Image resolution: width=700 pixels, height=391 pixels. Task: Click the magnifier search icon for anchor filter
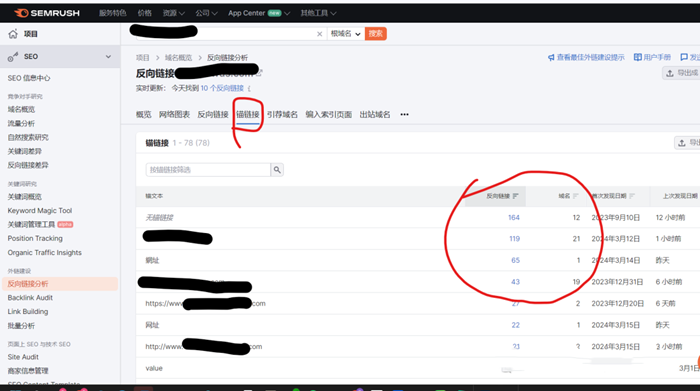tap(277, 170)
